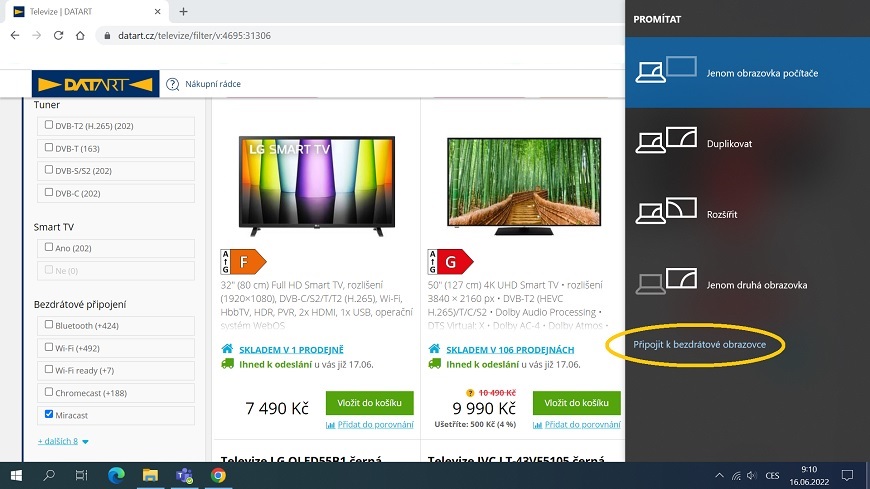Click the 9 990 Kč price
Screen dimensions: 870x489
[x=484, y=409]
